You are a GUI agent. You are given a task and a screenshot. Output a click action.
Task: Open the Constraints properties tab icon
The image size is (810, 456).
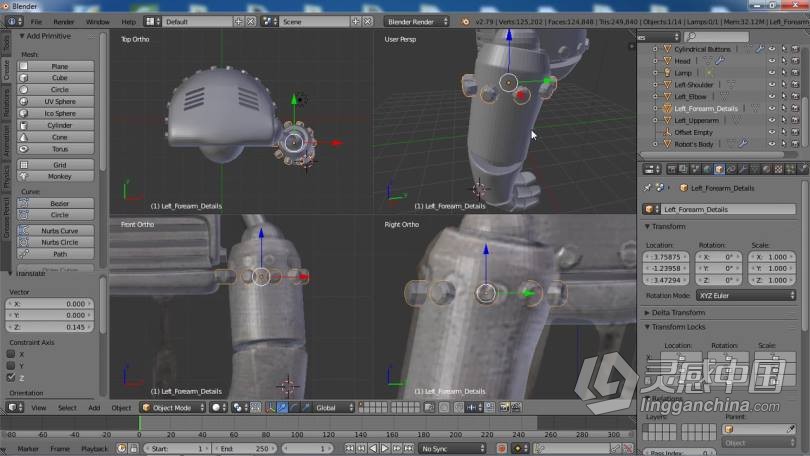tap(731, 169)
